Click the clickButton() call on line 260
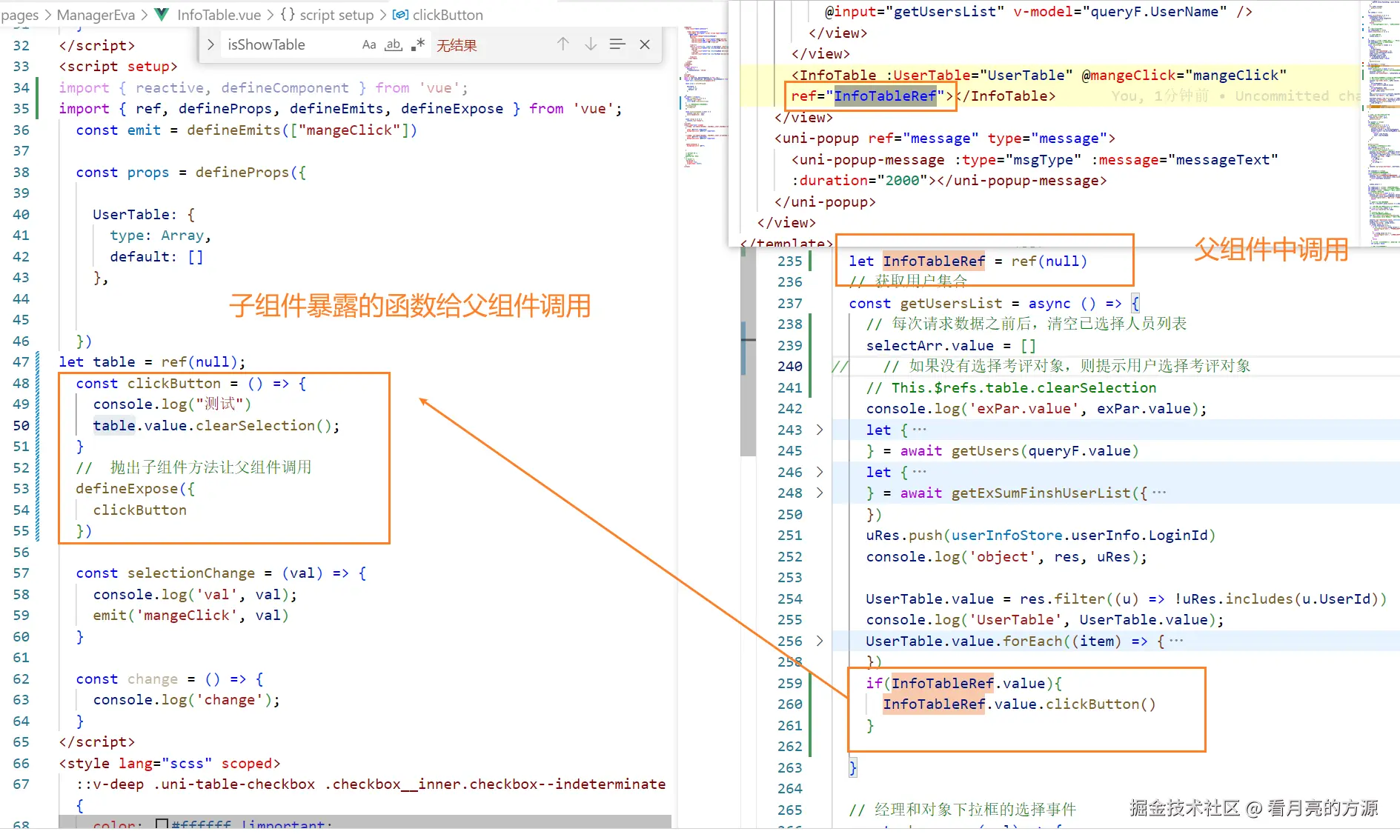 coord(1101,704)
